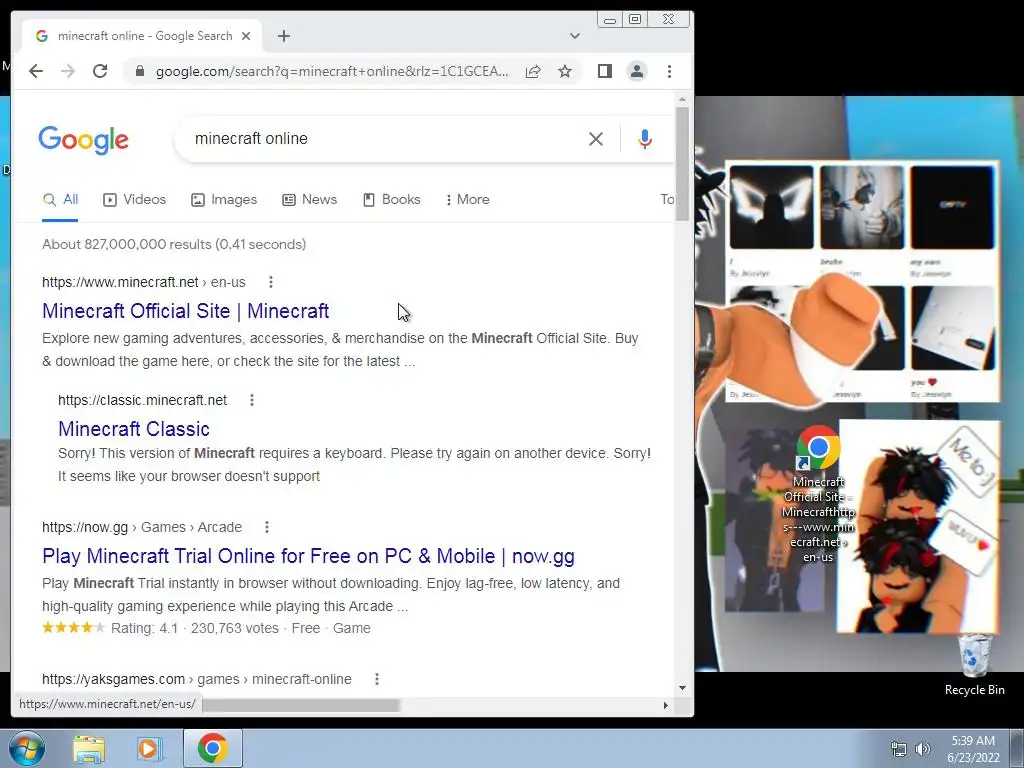Click the taskbar clock showing 5:39 AM

pyautogui.click(x=973, y=749)
